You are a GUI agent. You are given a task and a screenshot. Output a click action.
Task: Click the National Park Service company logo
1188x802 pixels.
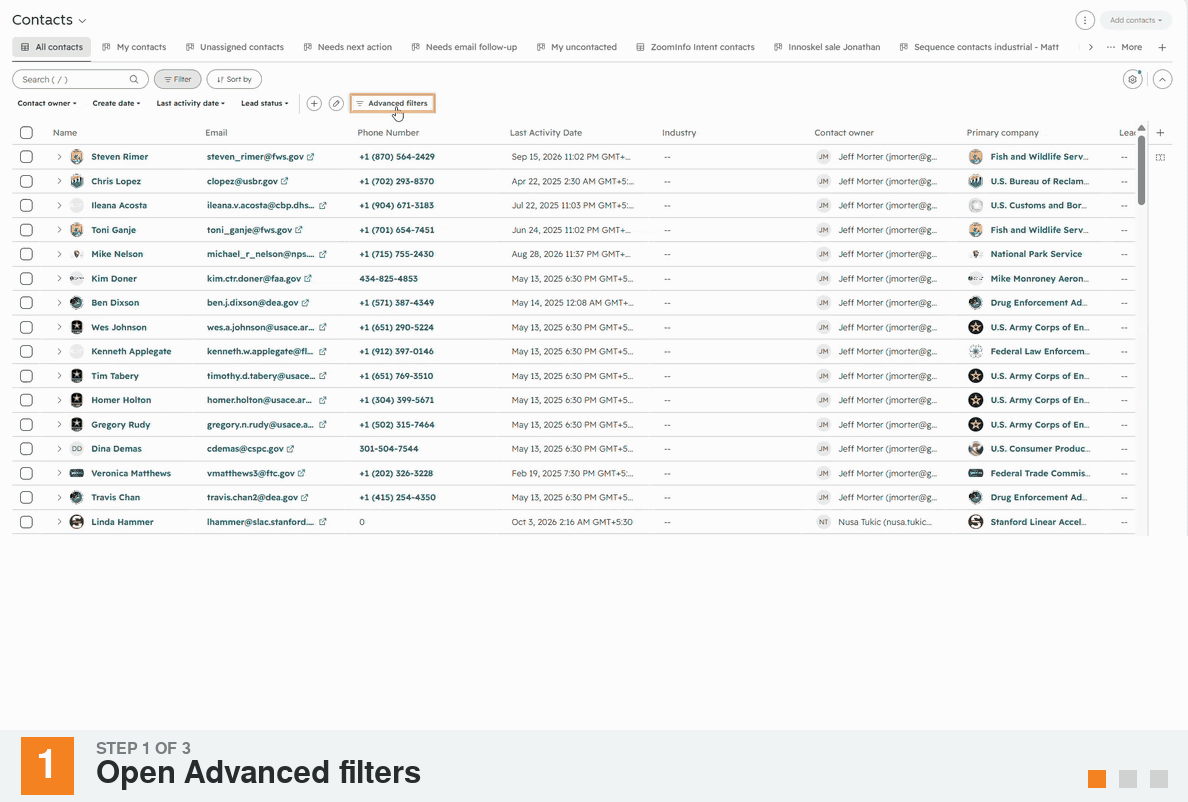click(976, 254)
